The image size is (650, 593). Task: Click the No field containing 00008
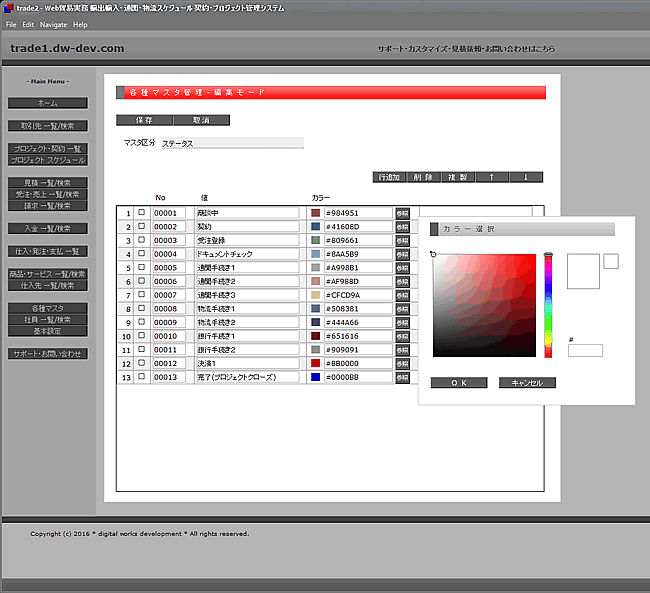click(x=169, y=309)
